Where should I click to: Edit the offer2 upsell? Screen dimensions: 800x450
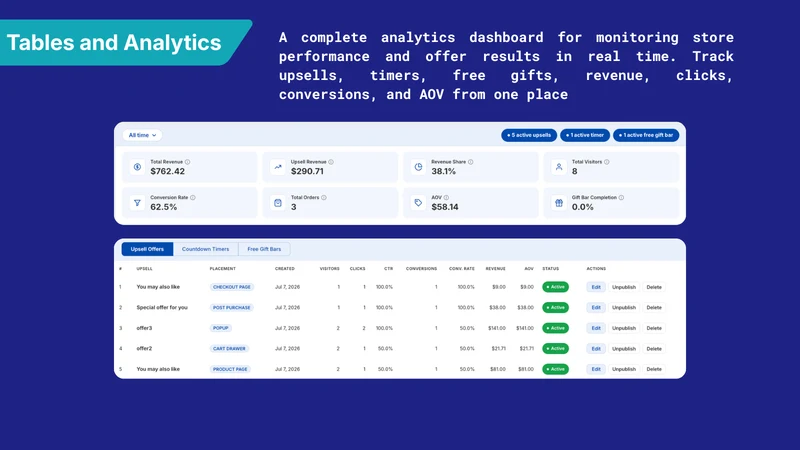pyautogui.click(x=596, y=348)
